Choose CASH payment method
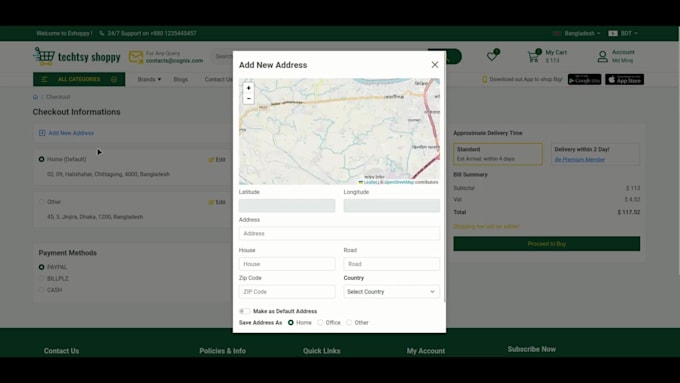 42,290
